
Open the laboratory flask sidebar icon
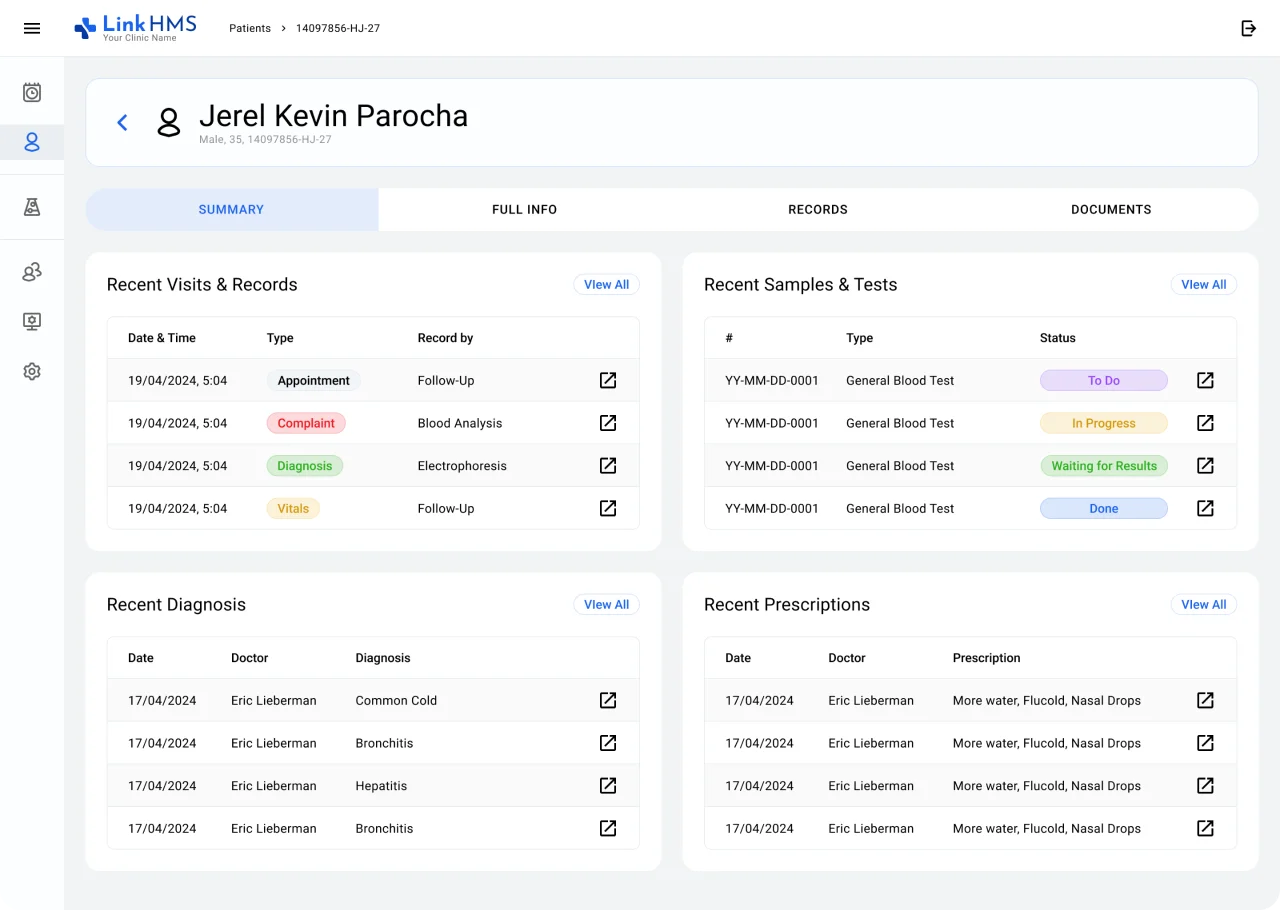point(32,207)
